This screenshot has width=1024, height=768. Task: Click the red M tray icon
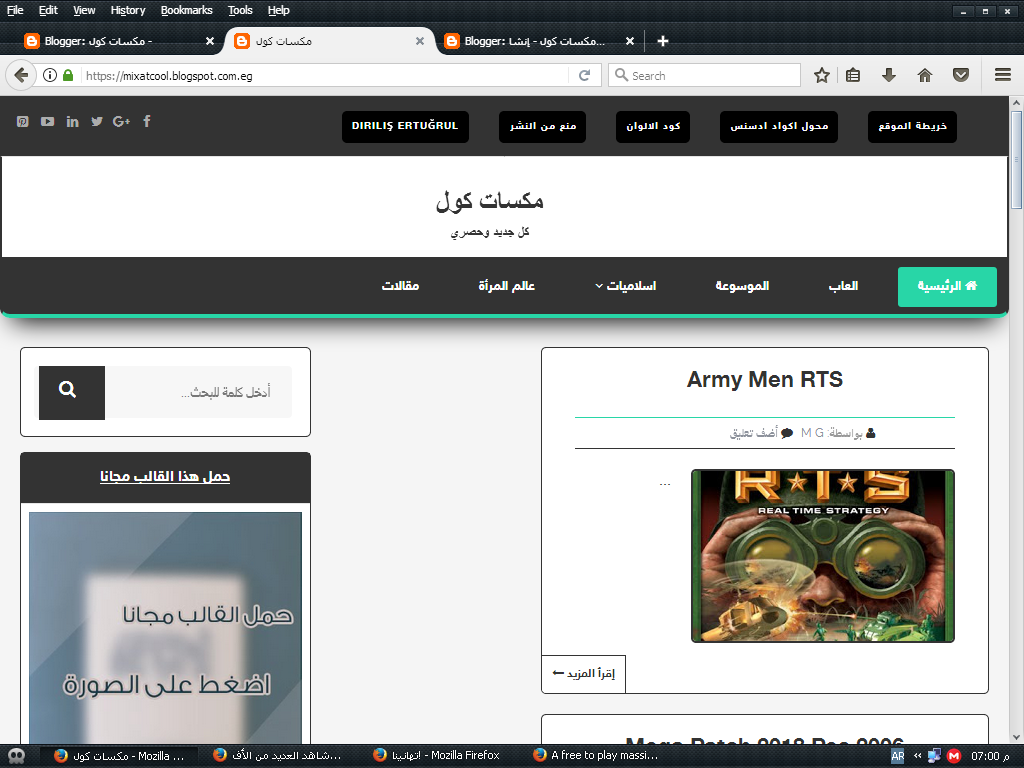point(954,756)
